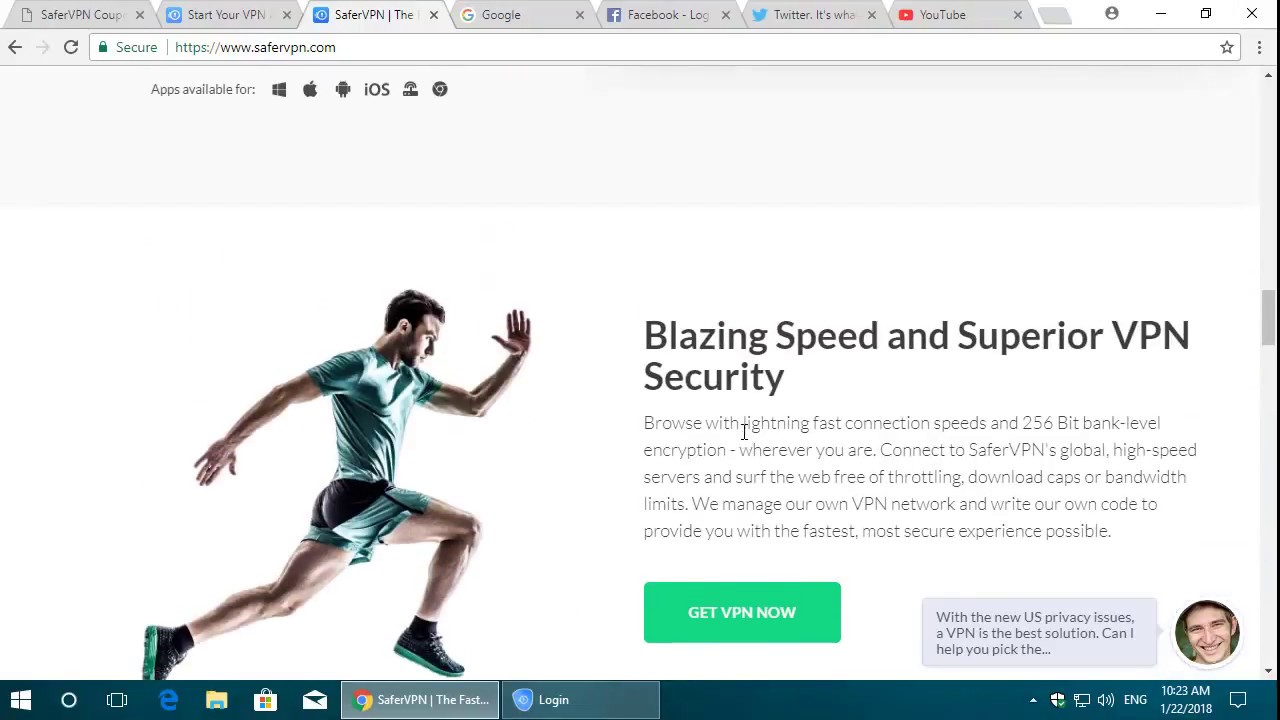Click the page vertical scrollbar thumb
This screenshot has height=720, width=1280.
coord(1269,318)
